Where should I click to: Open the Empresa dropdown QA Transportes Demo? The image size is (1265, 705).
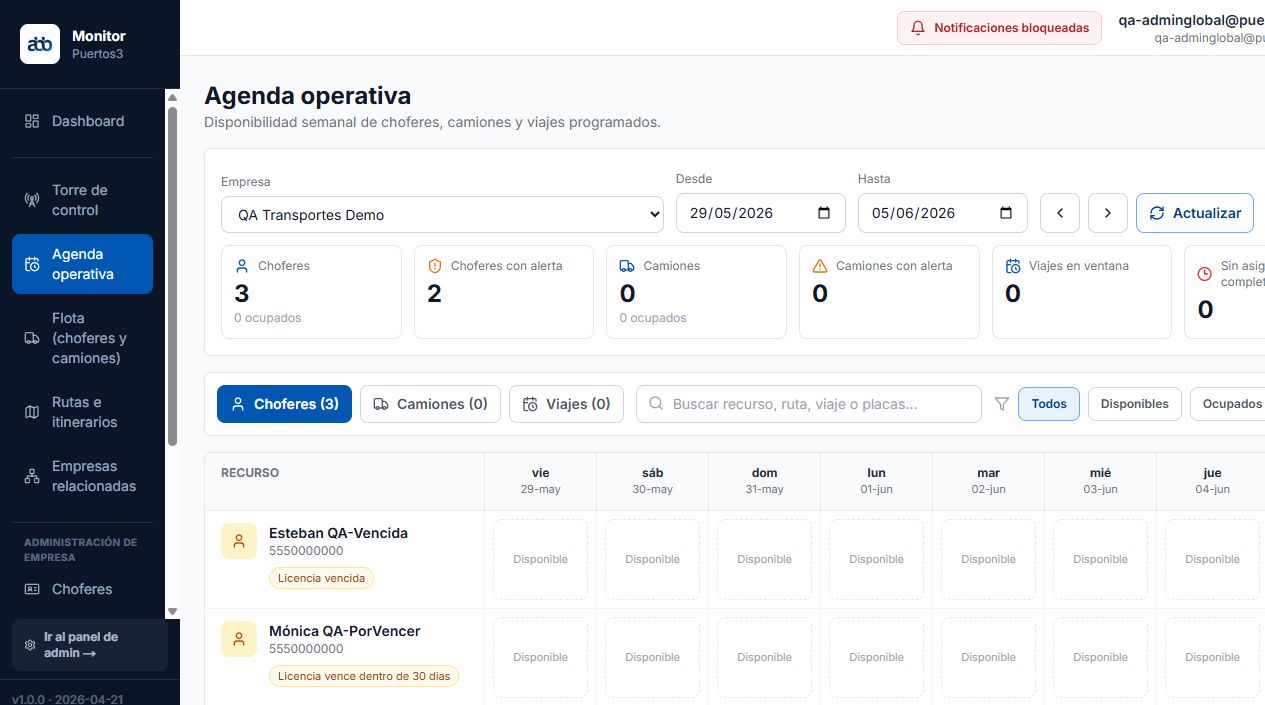pyautogui.click(x=442, y=214)
